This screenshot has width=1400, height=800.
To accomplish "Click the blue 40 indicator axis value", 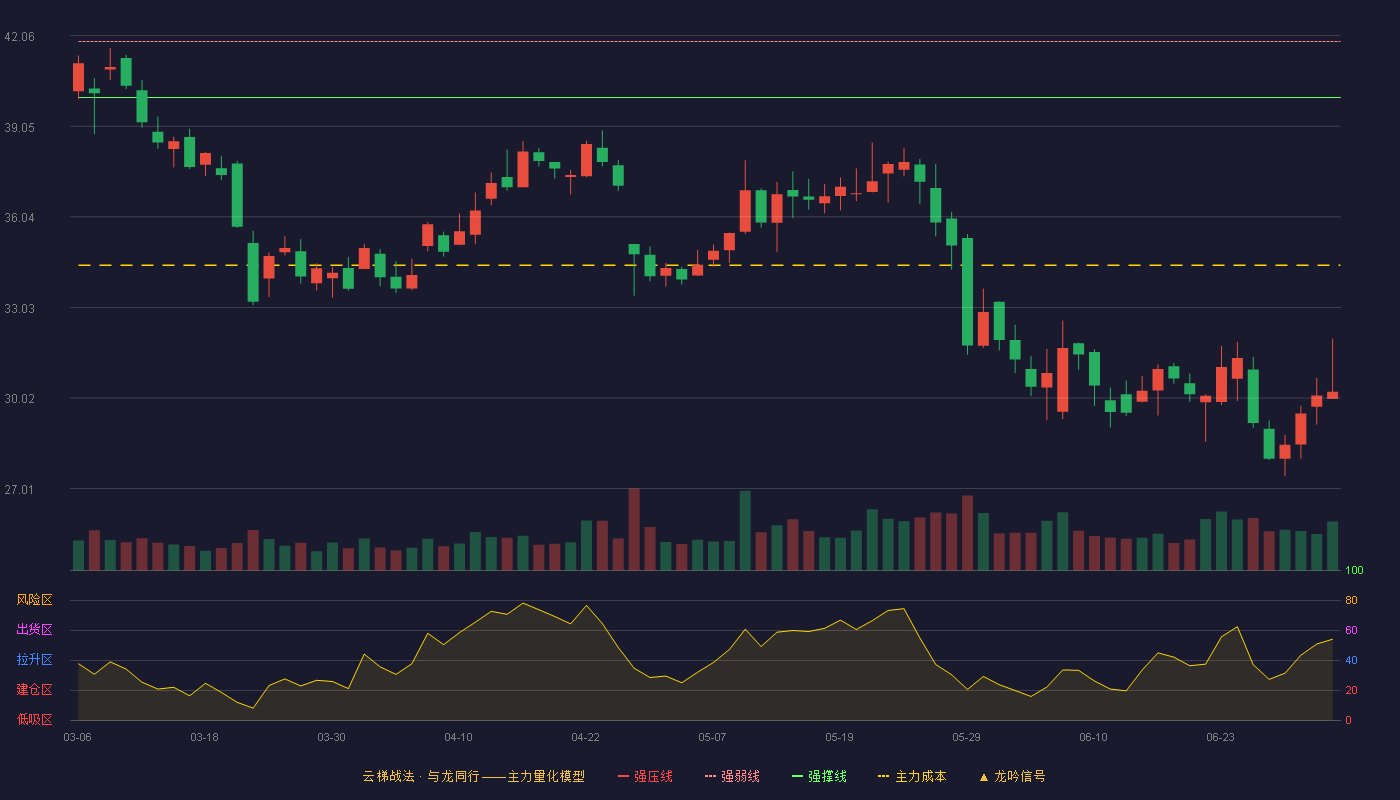I will [1351, 661].
